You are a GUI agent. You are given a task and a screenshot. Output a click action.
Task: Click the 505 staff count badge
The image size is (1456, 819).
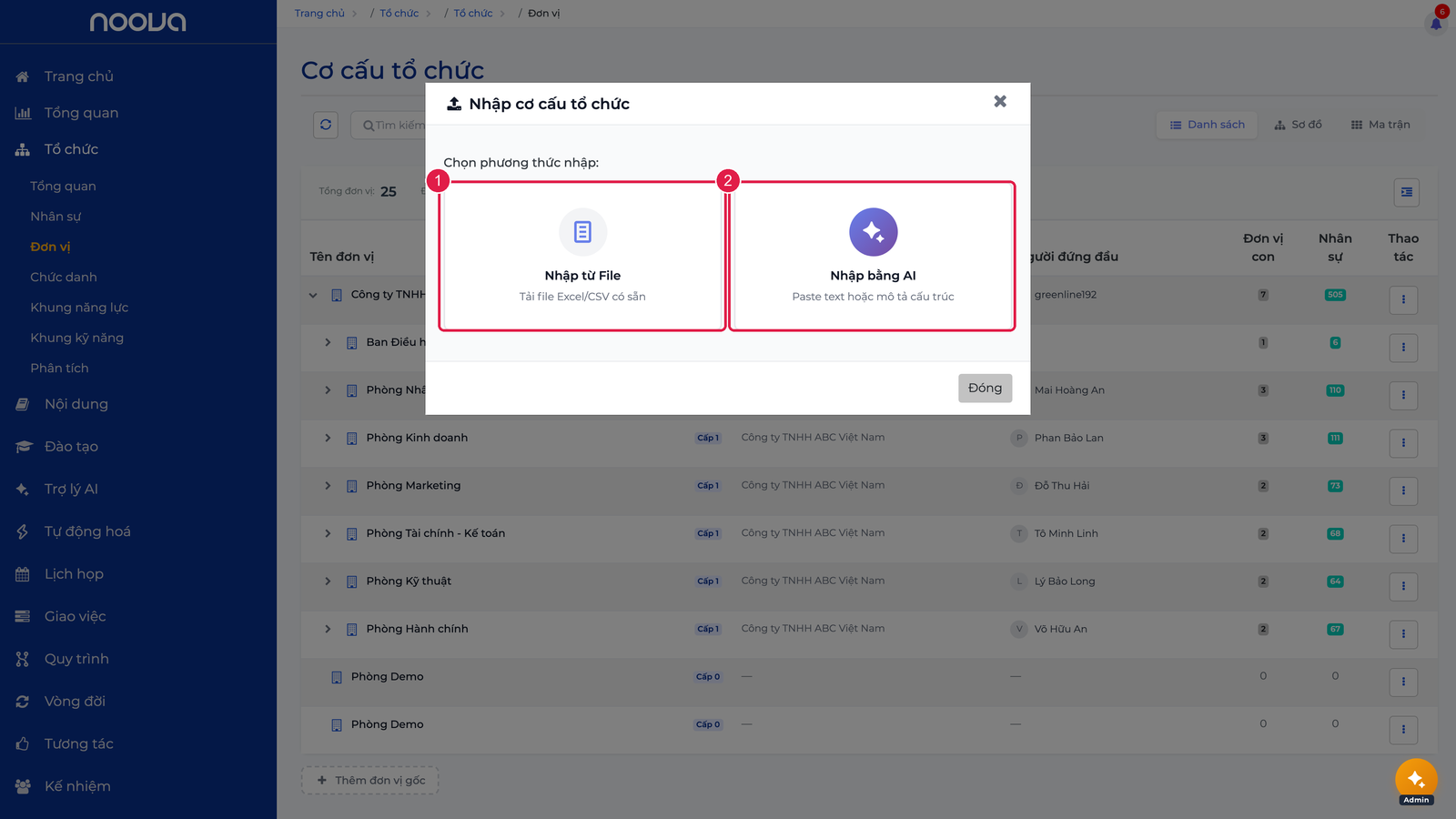coord(1335,295)
